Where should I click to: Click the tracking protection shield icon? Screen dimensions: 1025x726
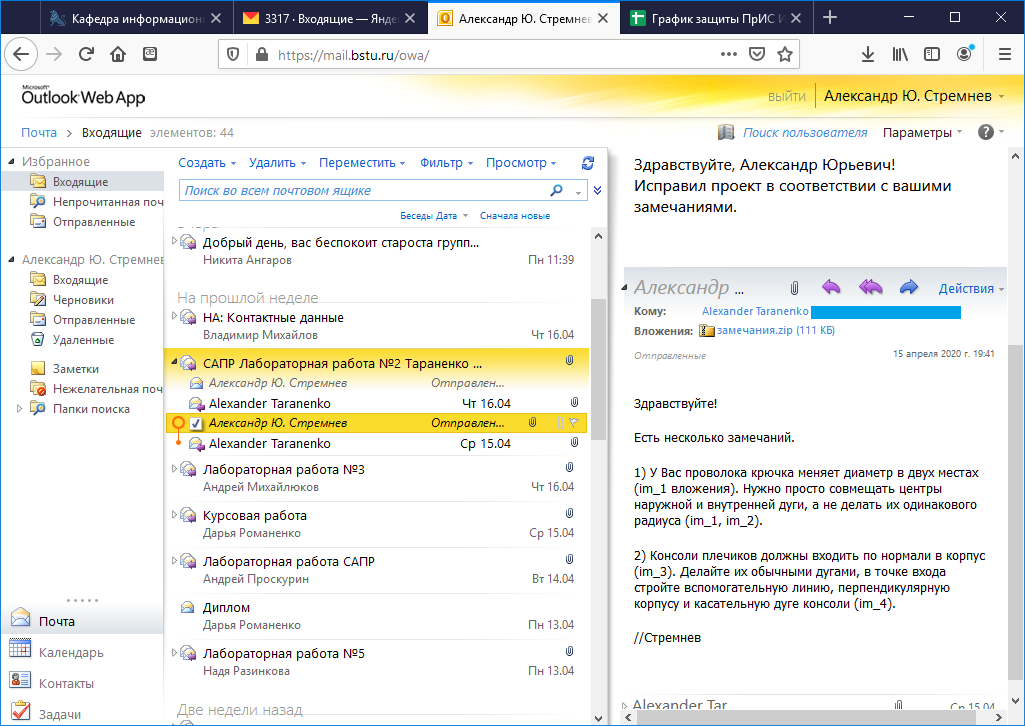point(233,54)
